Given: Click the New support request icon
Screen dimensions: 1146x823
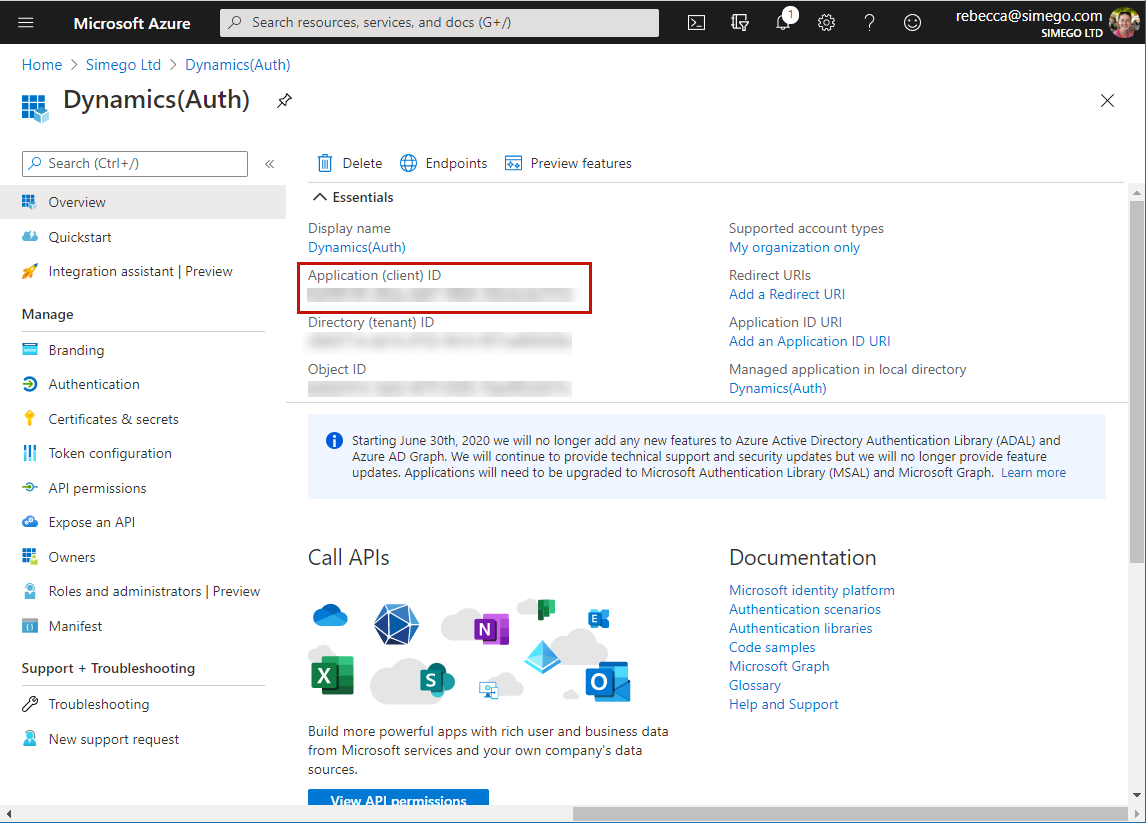Looking at the screenshot, I should point(29,738).
